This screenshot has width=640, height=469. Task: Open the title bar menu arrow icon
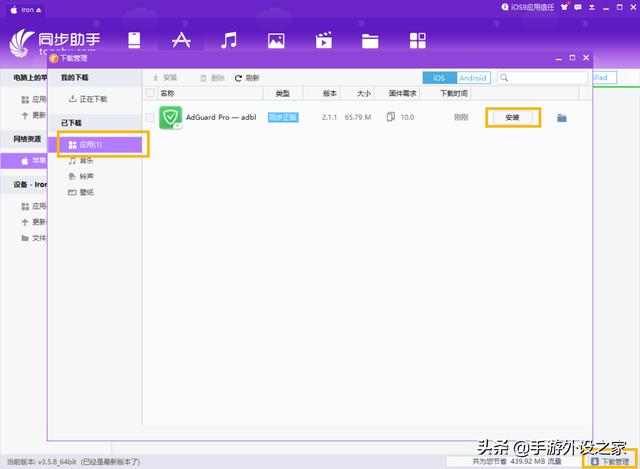click(592, 7)
